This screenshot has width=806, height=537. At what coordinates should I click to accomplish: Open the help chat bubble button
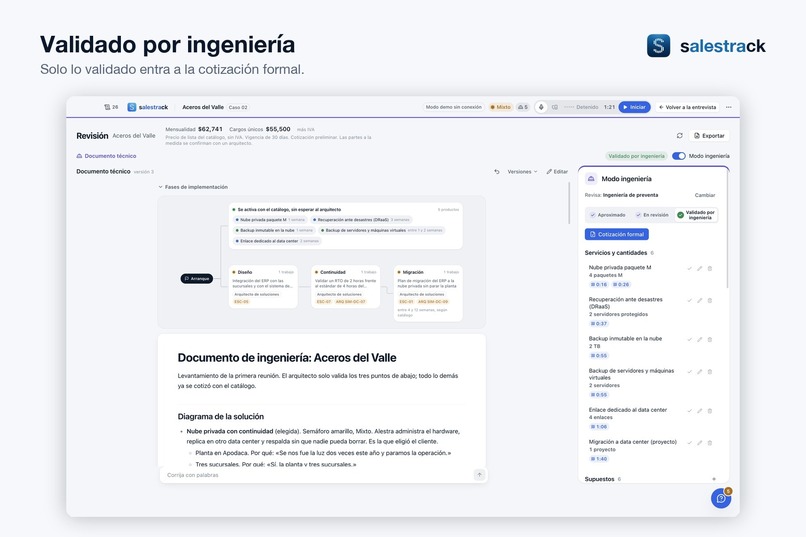(x=721, y=498)
